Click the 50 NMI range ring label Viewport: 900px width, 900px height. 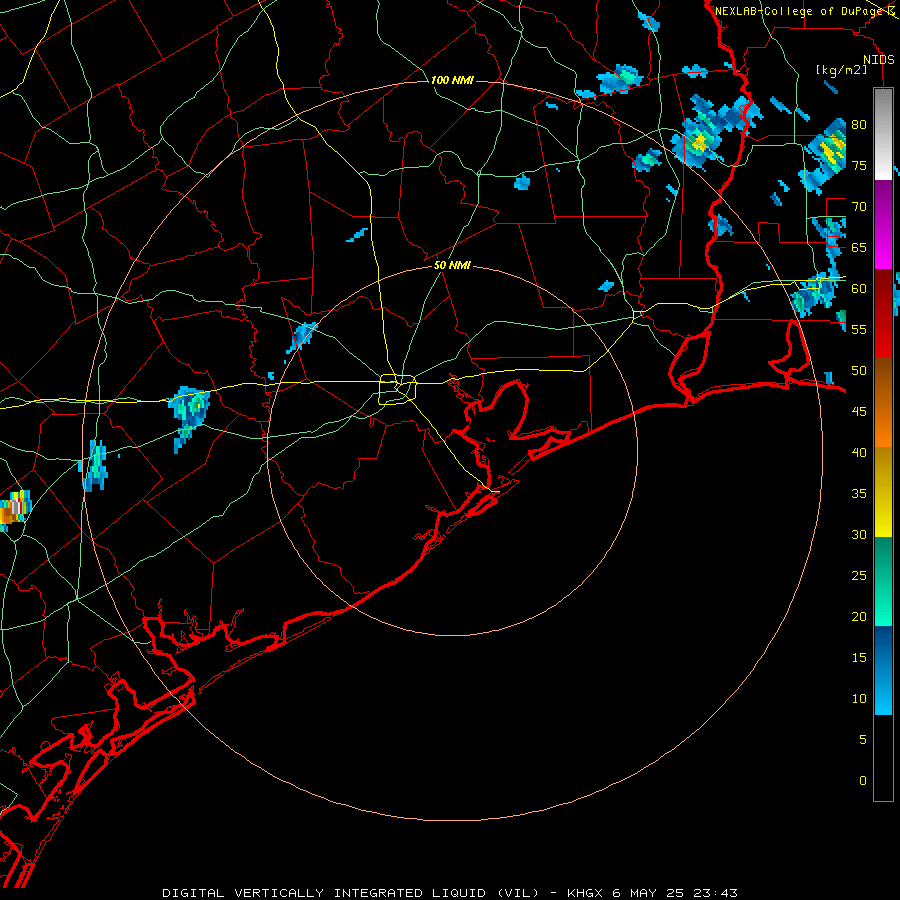tap(452, 265)
